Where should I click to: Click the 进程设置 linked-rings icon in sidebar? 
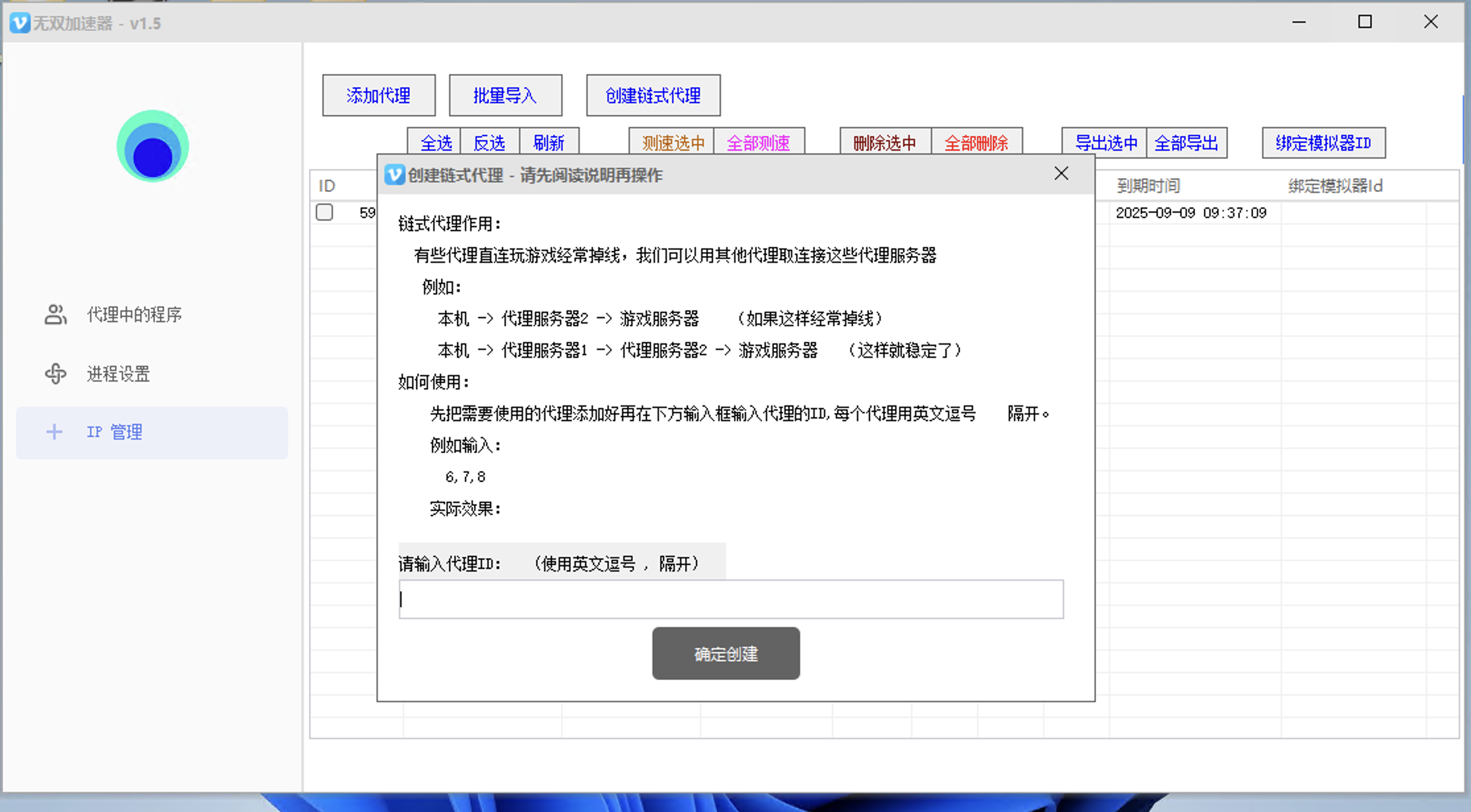click(55, 374)
